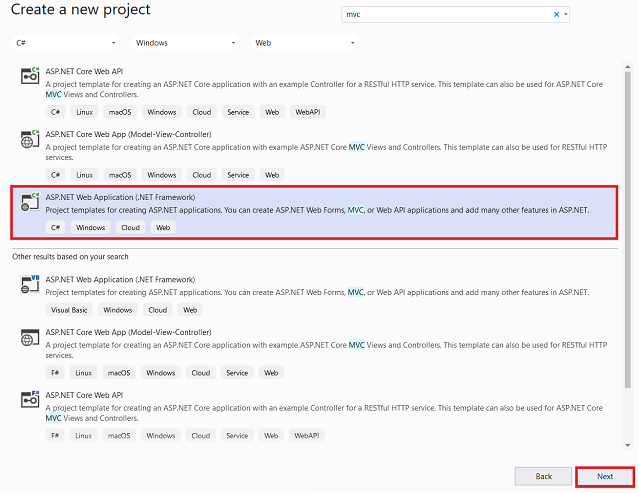Click the C# ASP.NET Core Web API template icon

click(x=30, y=75)
